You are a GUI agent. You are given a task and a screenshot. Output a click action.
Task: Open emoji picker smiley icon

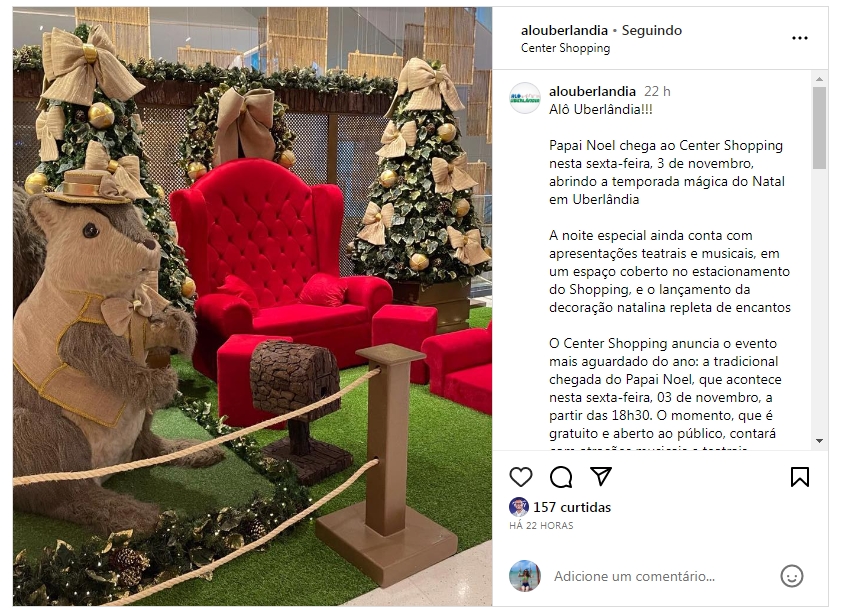792,576
